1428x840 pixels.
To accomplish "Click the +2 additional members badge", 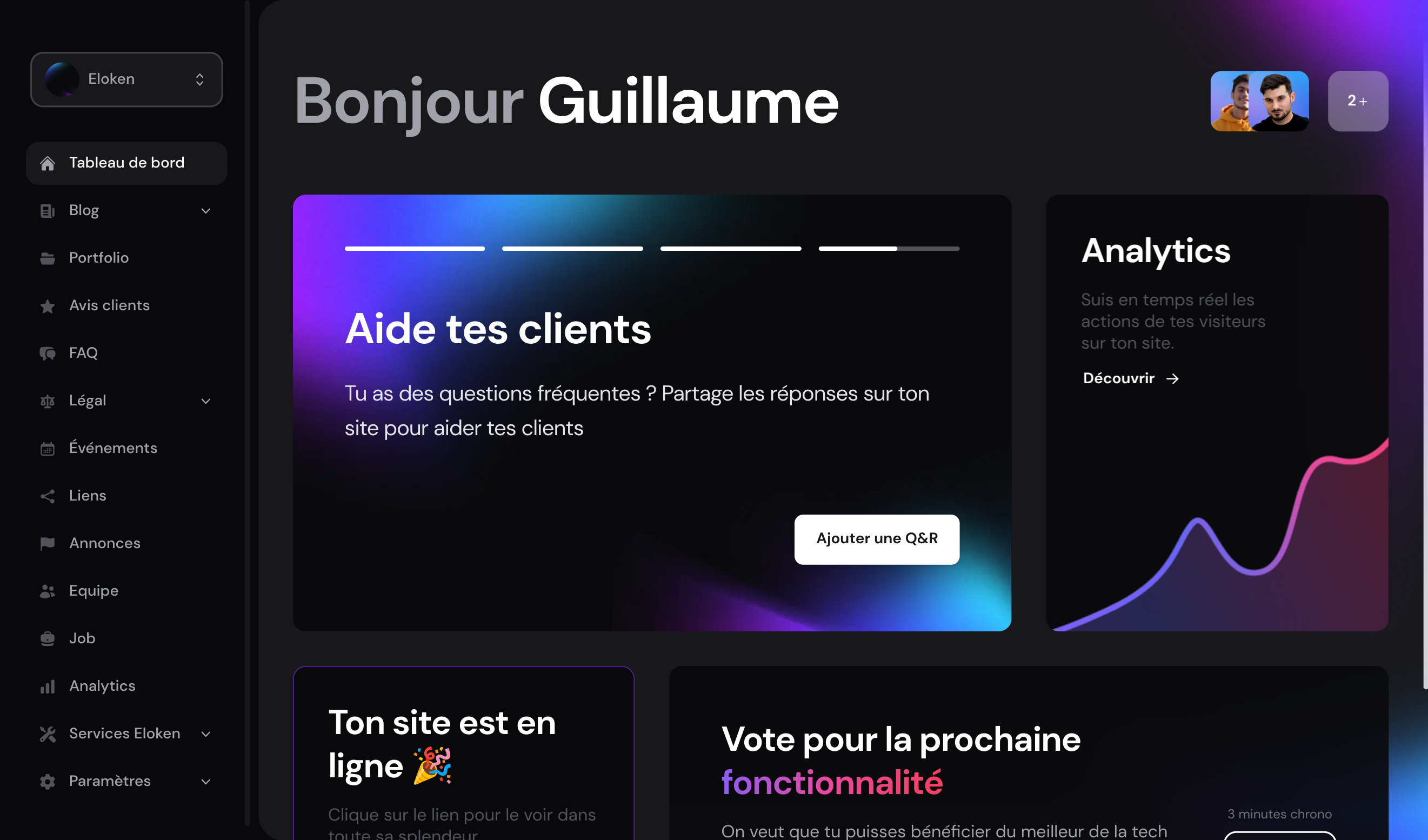I will tap(1357, 100).
